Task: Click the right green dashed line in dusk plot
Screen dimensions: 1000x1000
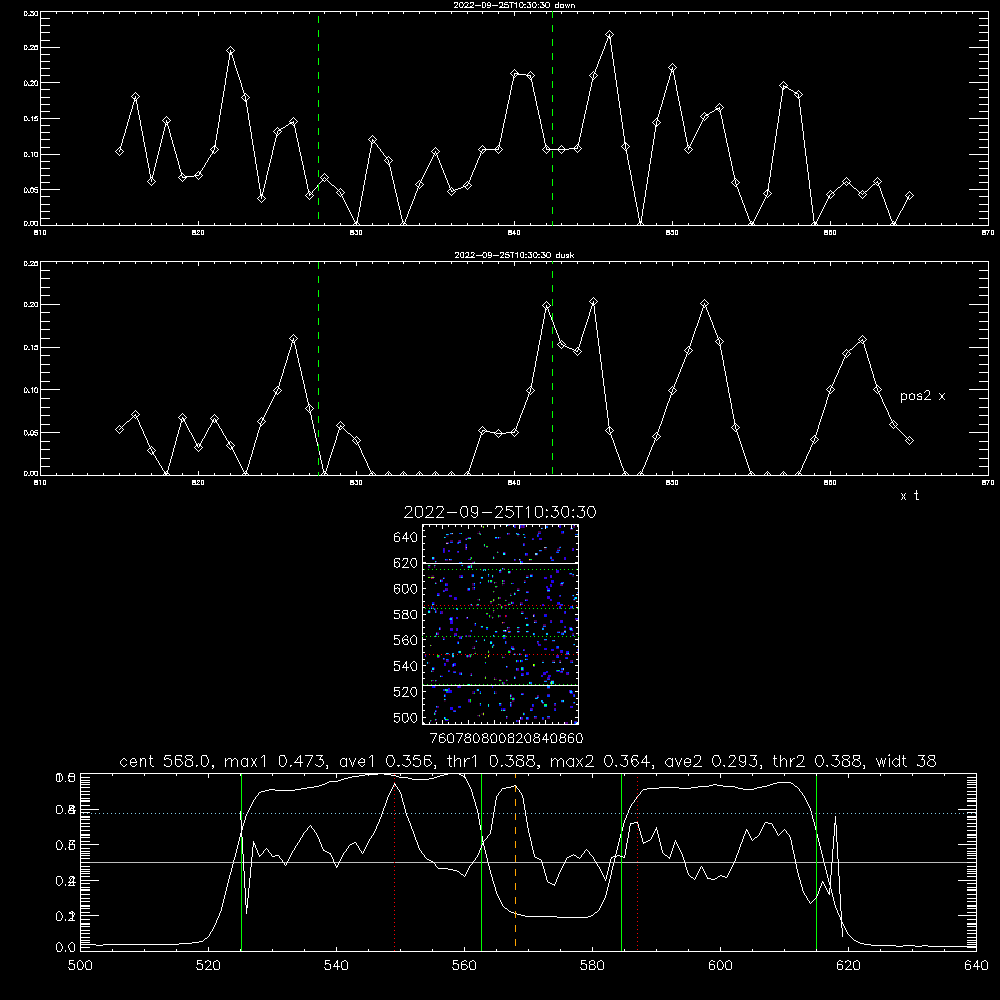Action: [x=552, y=369]
